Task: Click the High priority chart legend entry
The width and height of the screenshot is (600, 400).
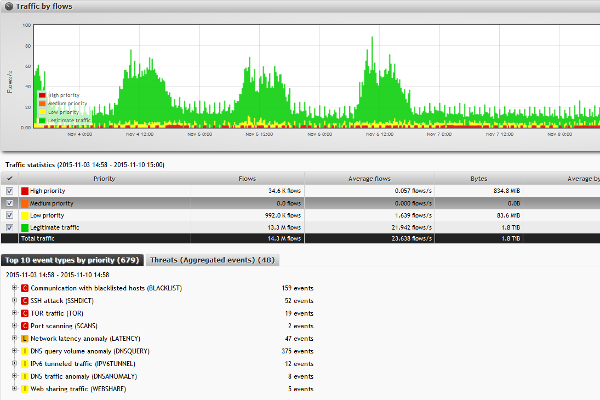Action: (x=59, y=95)
